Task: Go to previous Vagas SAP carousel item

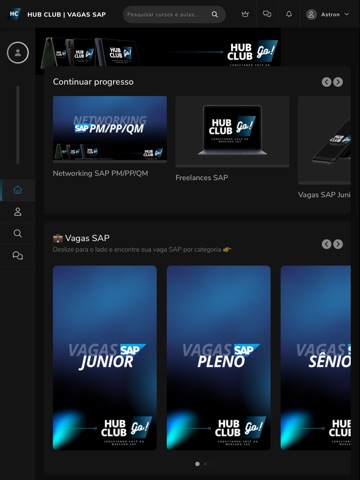Action: click(x=327, y=244)
